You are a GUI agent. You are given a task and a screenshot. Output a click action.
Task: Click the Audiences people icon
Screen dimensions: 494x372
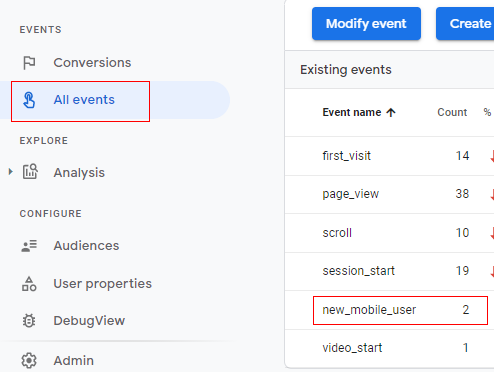click(x=29, y=246)
